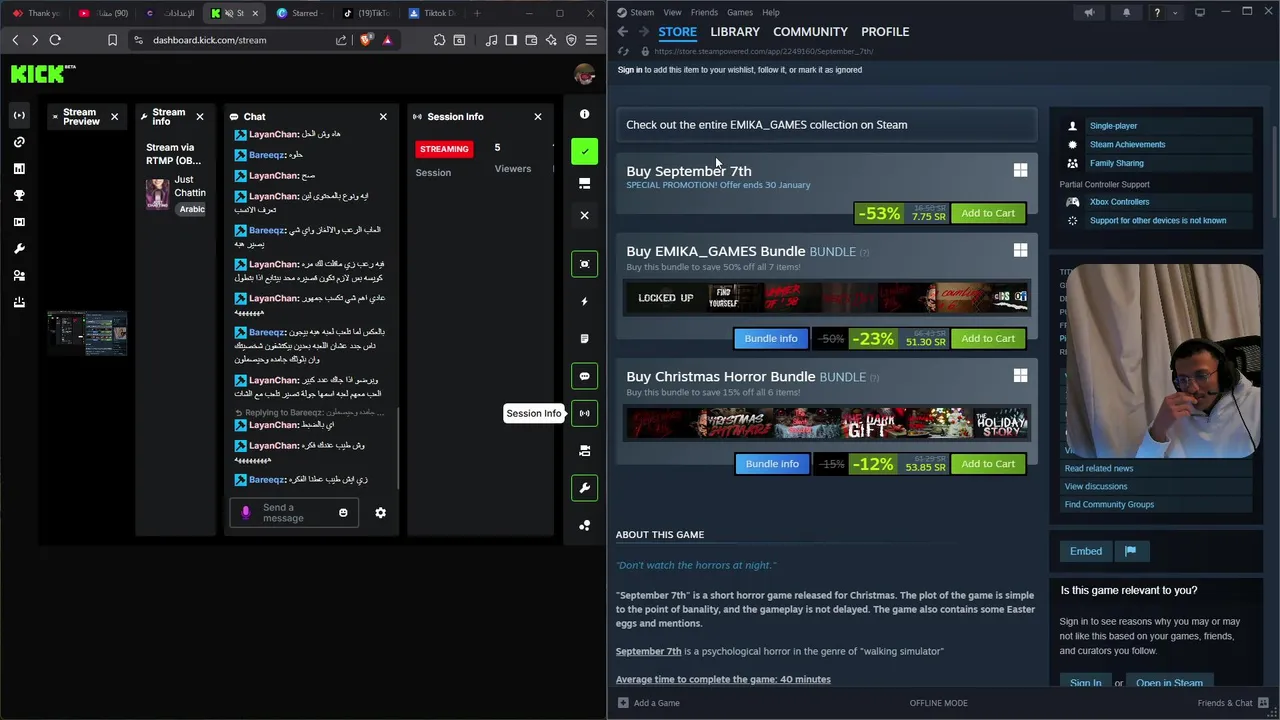Click the Steam announcements megaphone icon
Viewport: 1280px width, 720px height.
point(1089,12)
